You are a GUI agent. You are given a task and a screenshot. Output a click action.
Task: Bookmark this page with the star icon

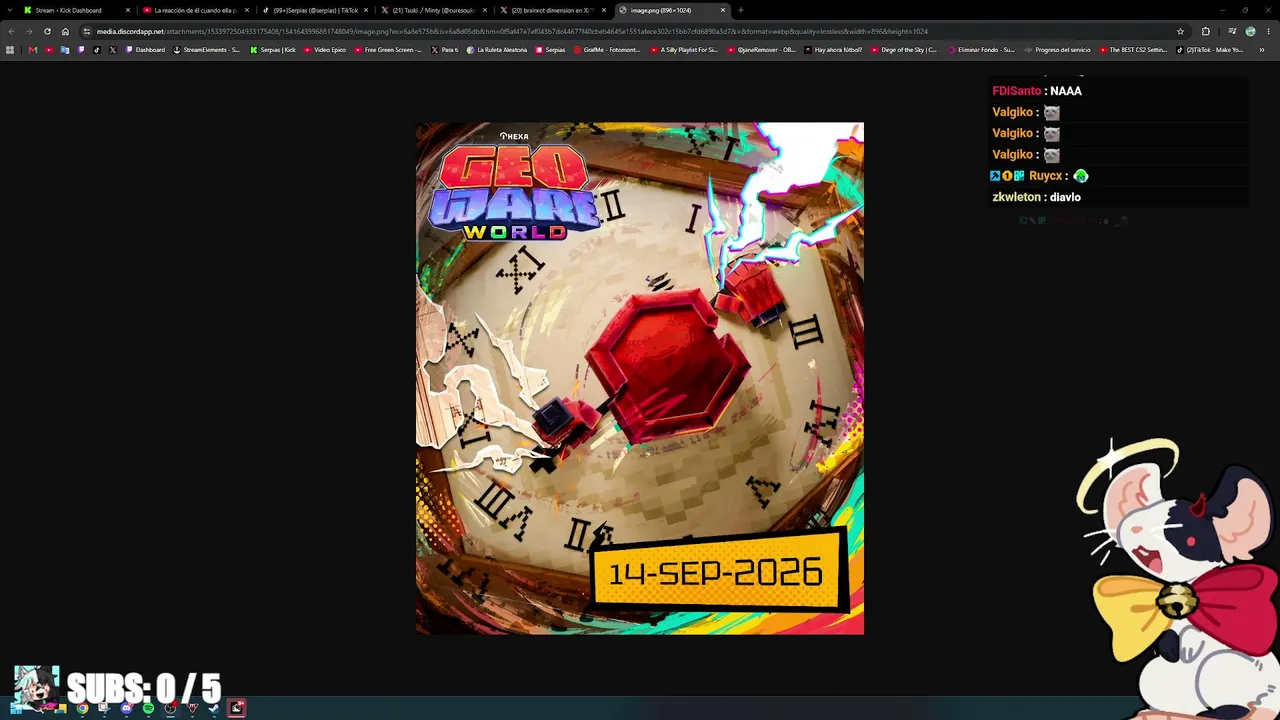coord(1180,31)
